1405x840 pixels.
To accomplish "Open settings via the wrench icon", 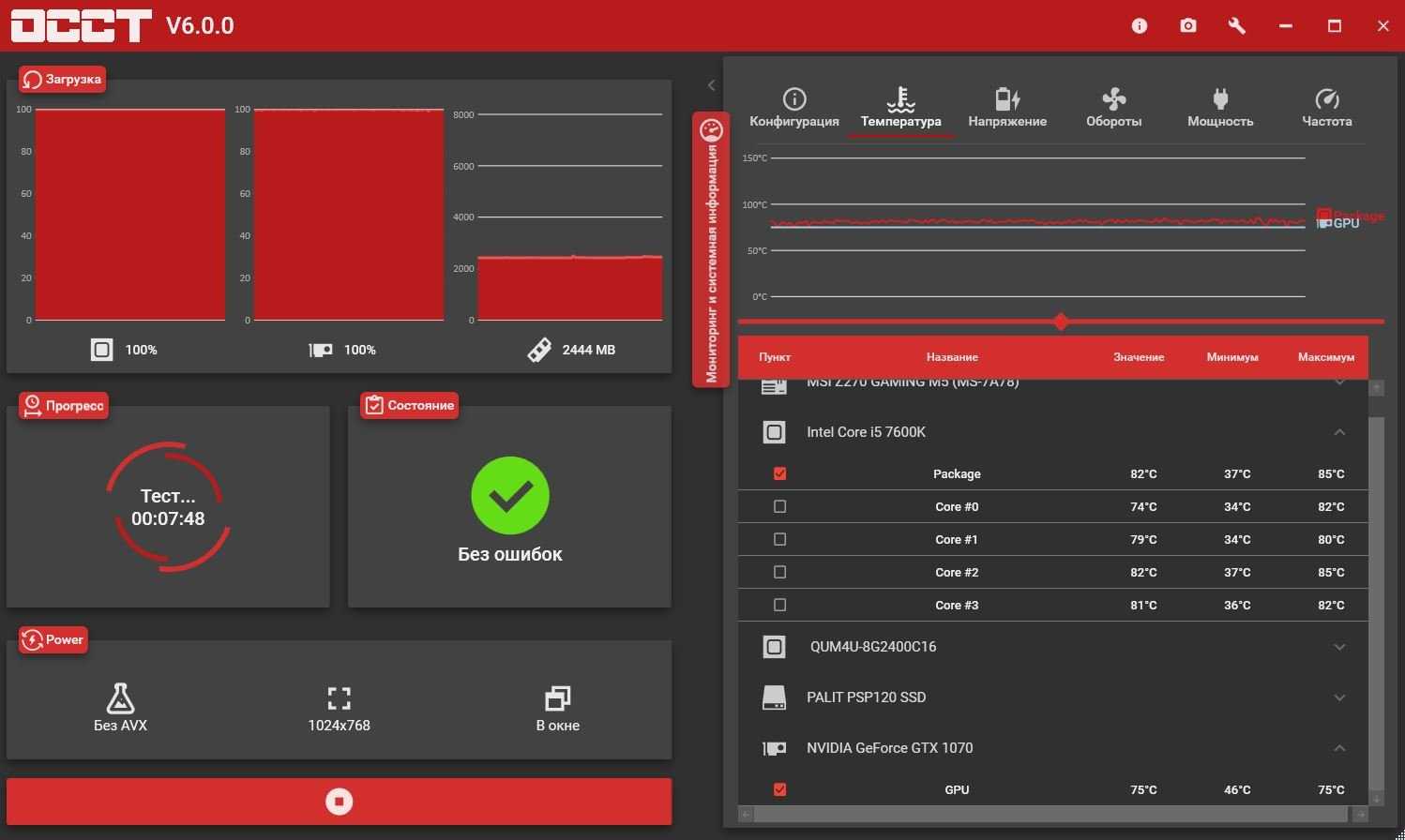I will 1236,26.
